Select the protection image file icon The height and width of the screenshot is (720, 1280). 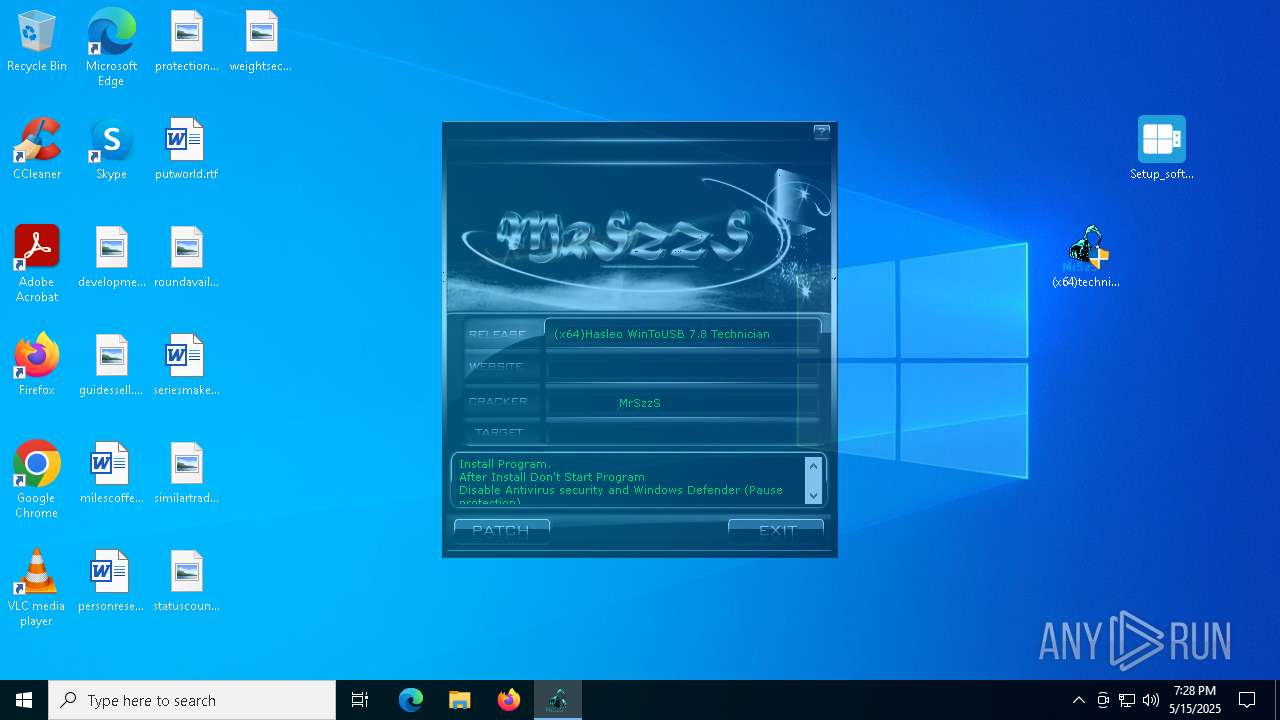click(187, 42)
